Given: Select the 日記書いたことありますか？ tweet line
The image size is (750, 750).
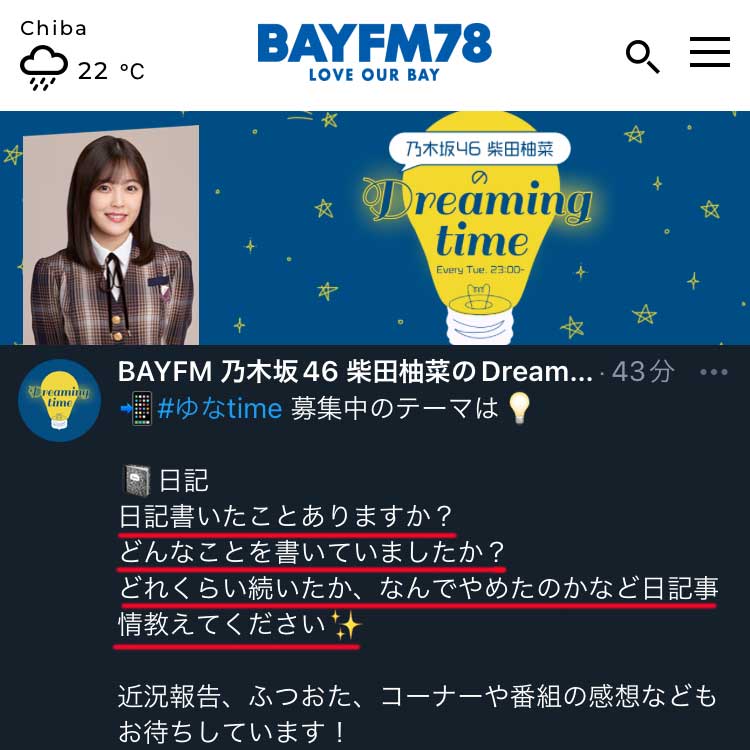Looking at the screenshot, I should (286, 517).
